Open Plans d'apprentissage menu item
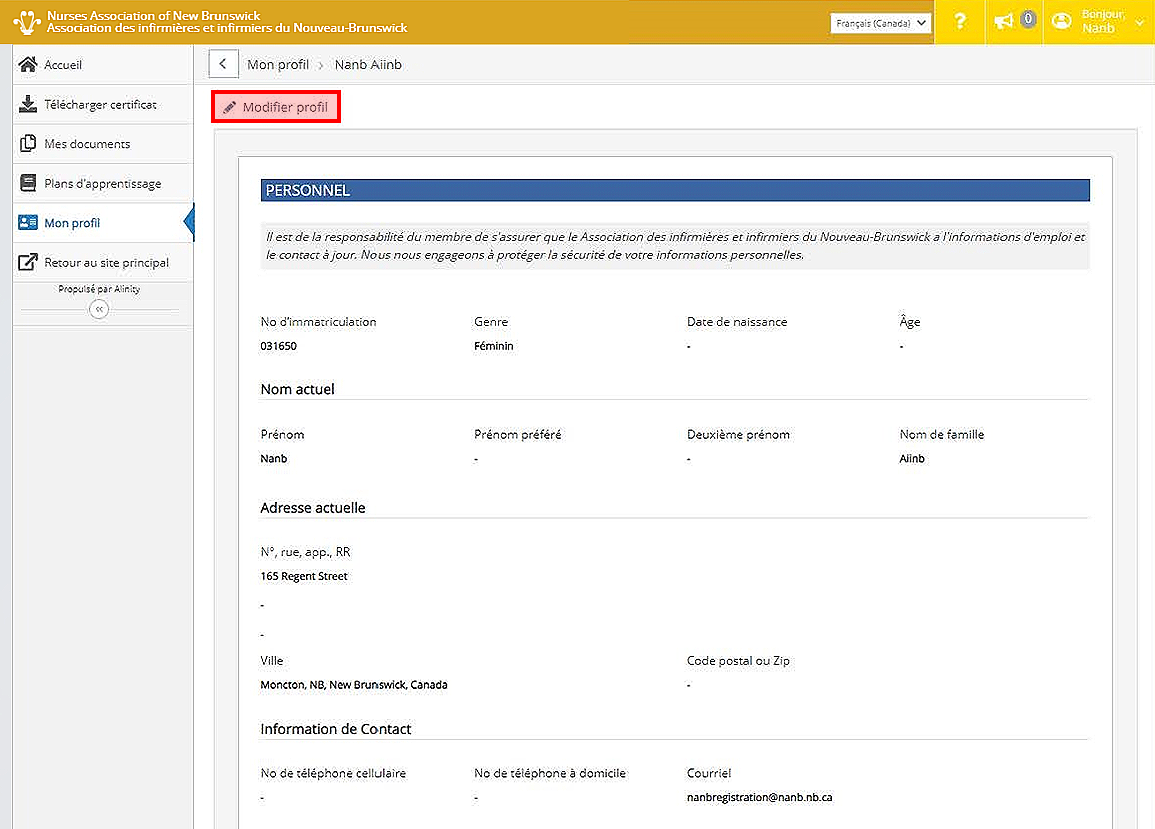 pos(102,184)
